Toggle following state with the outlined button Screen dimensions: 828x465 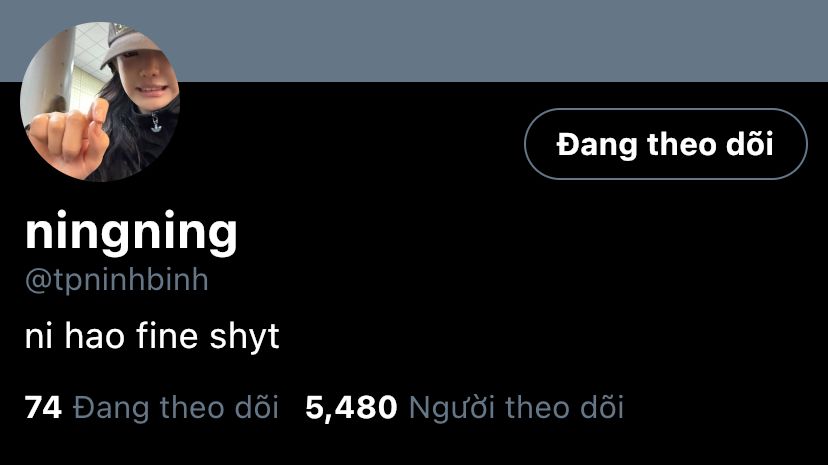tap(665, 144)
